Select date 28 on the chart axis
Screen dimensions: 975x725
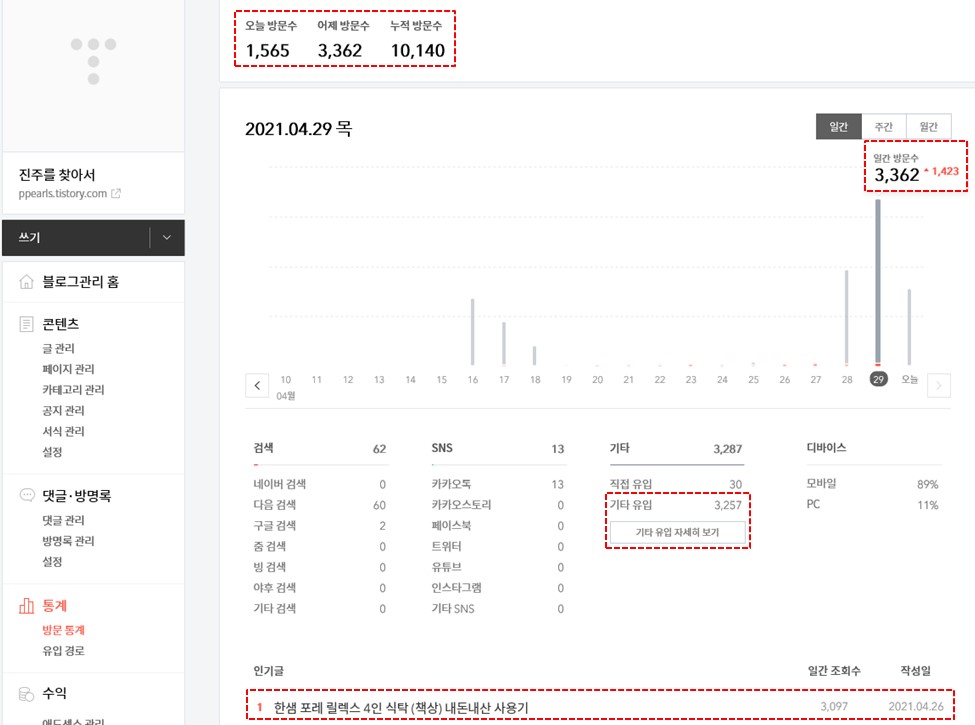[x=847, y=379]
